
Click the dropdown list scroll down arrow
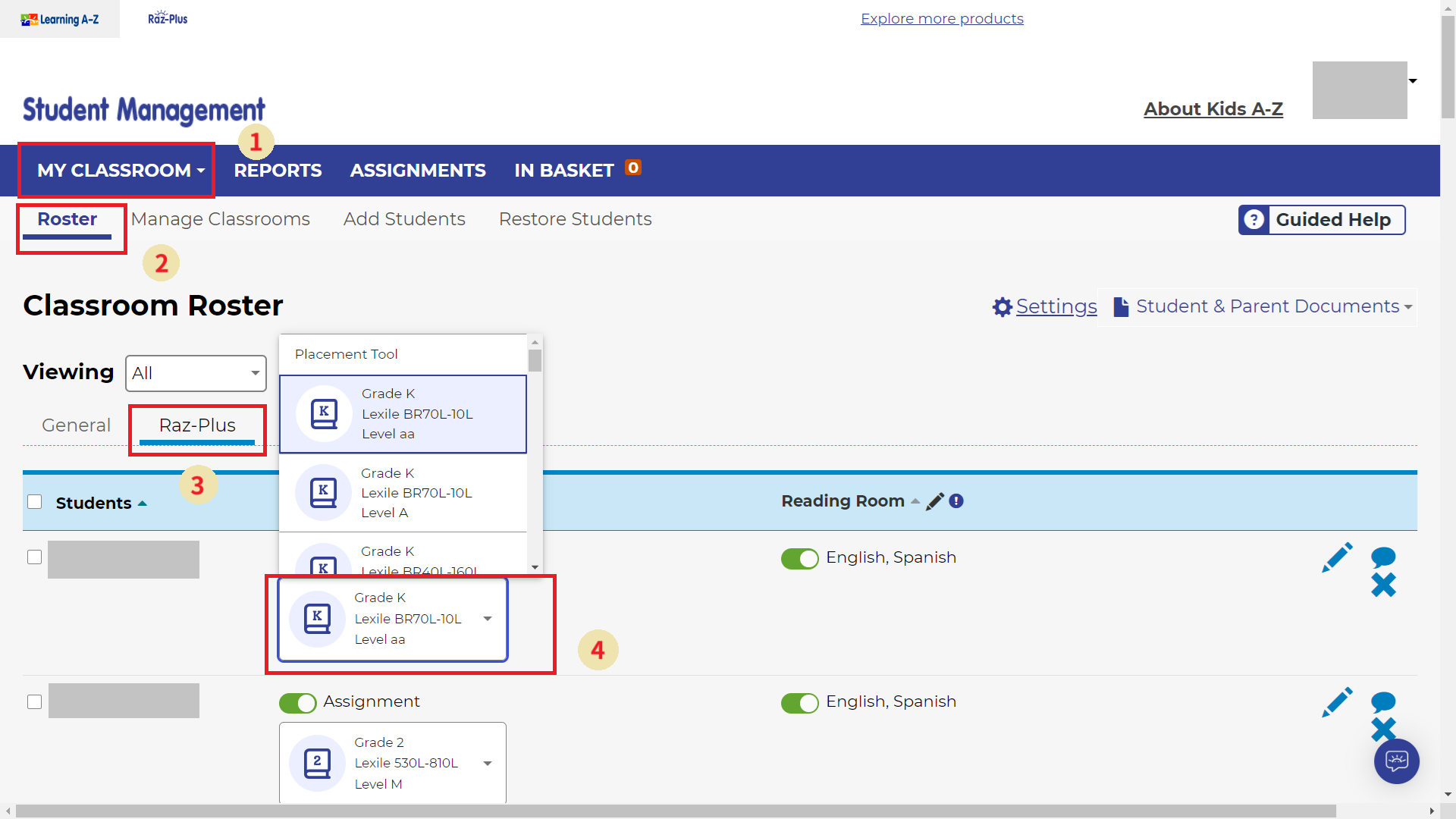point(535,567)
